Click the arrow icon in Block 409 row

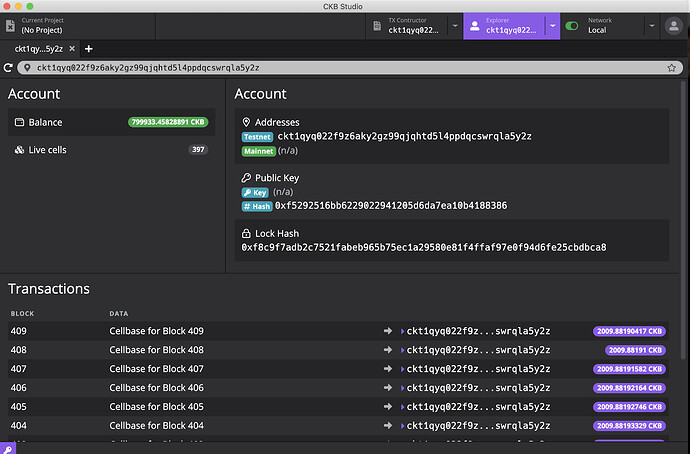[388, 331]
